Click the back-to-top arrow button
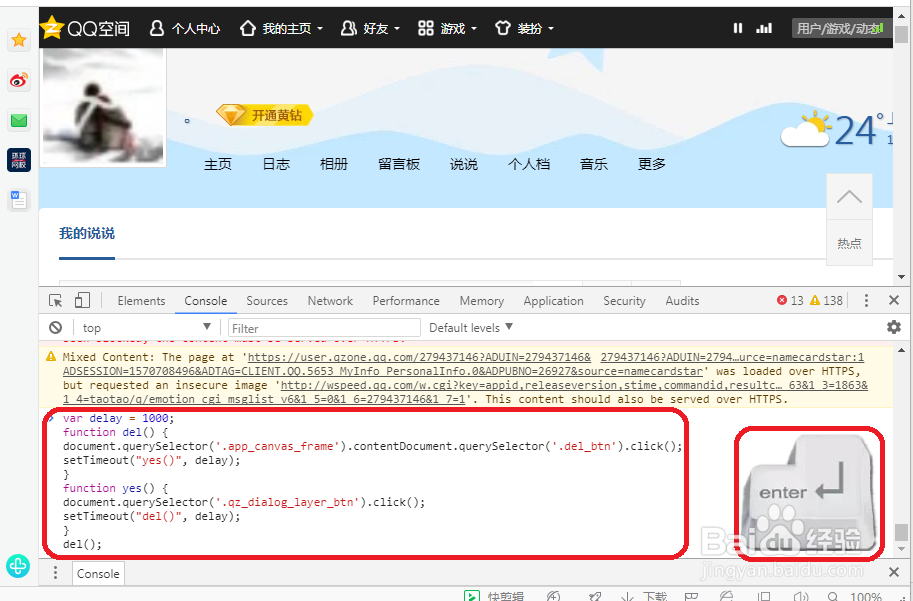Viewport: 913px width, 601px height. (x=849, y=197)
